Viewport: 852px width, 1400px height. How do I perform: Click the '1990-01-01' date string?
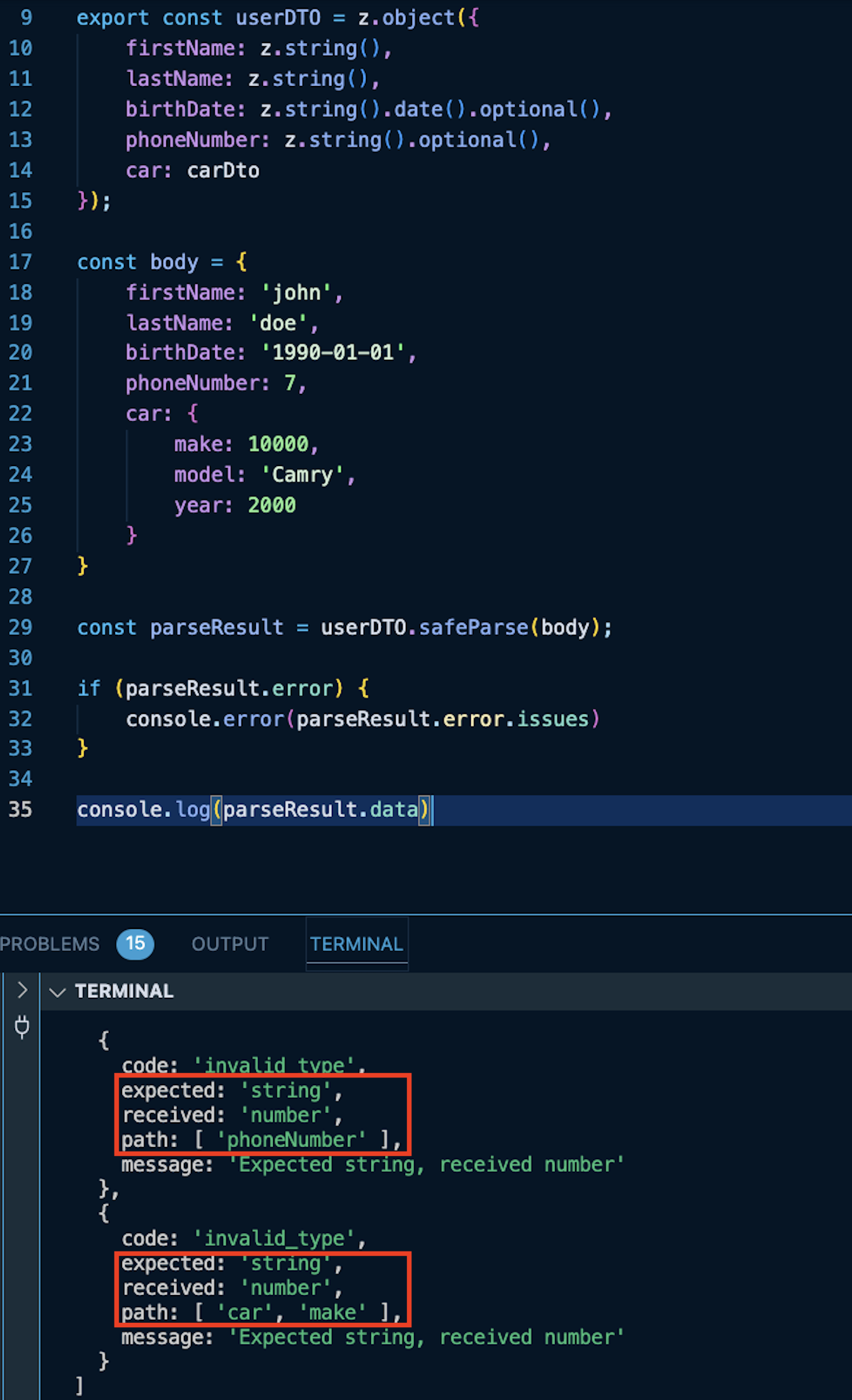[332, 352]
